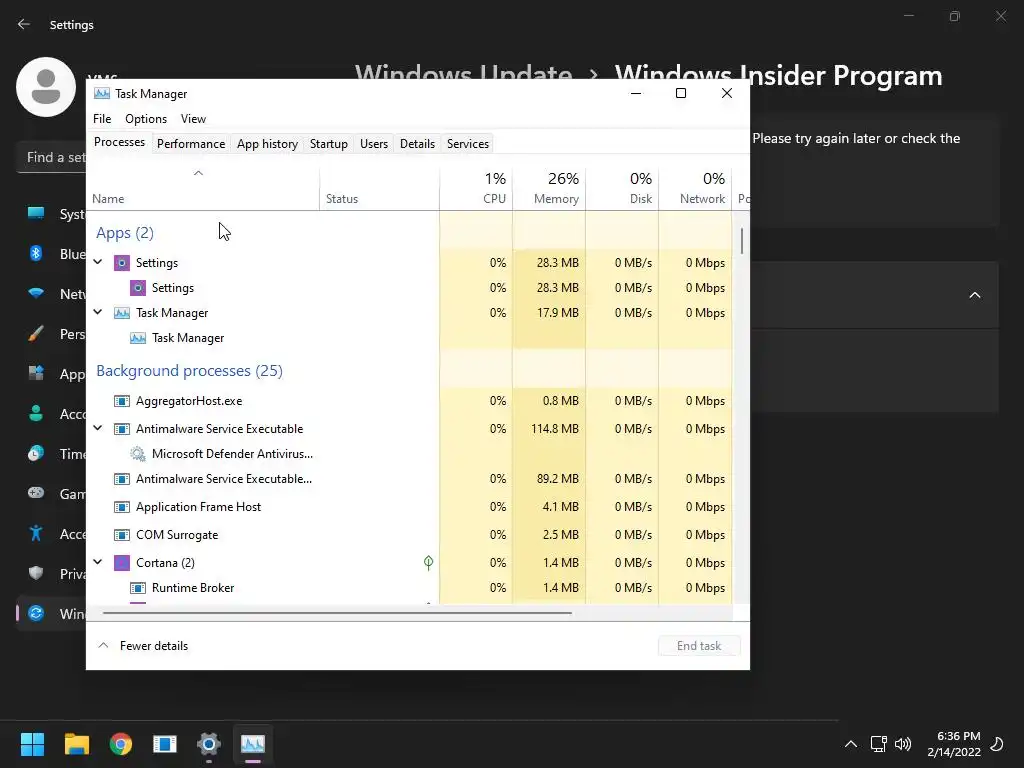Screen dimensions: 1024x768
Task: Click the Task Manager parent row icon
Action: (121, 313)
